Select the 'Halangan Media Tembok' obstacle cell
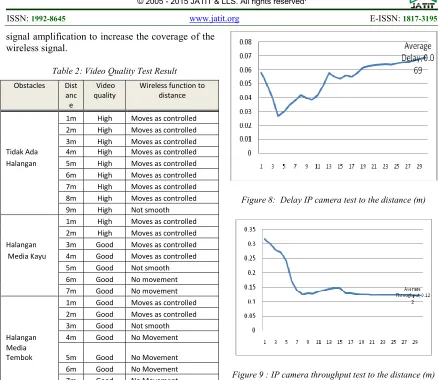 click(29, 338)
